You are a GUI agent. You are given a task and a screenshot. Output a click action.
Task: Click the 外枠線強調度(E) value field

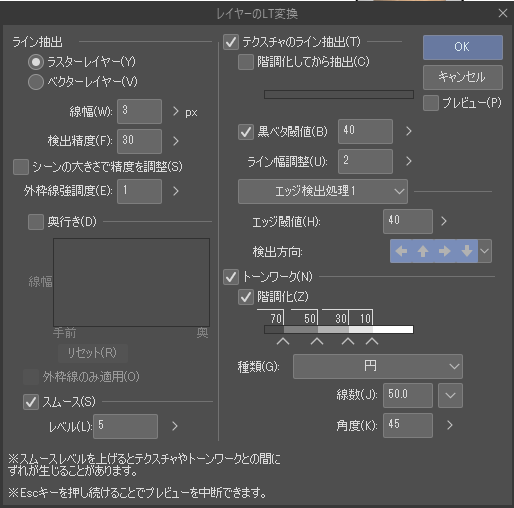139,191
